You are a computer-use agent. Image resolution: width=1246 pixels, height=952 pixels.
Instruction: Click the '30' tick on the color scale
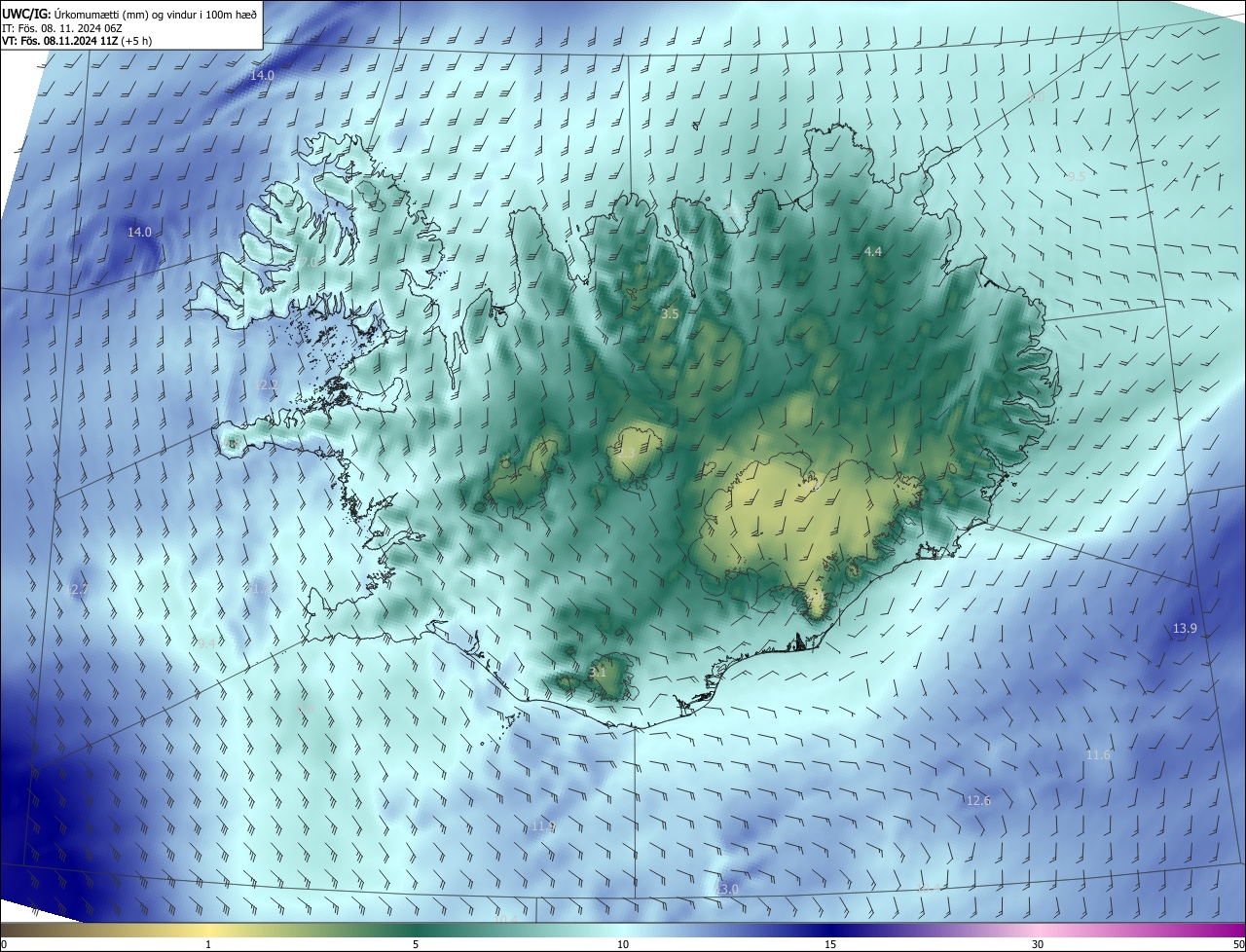tap(1038, 944)
